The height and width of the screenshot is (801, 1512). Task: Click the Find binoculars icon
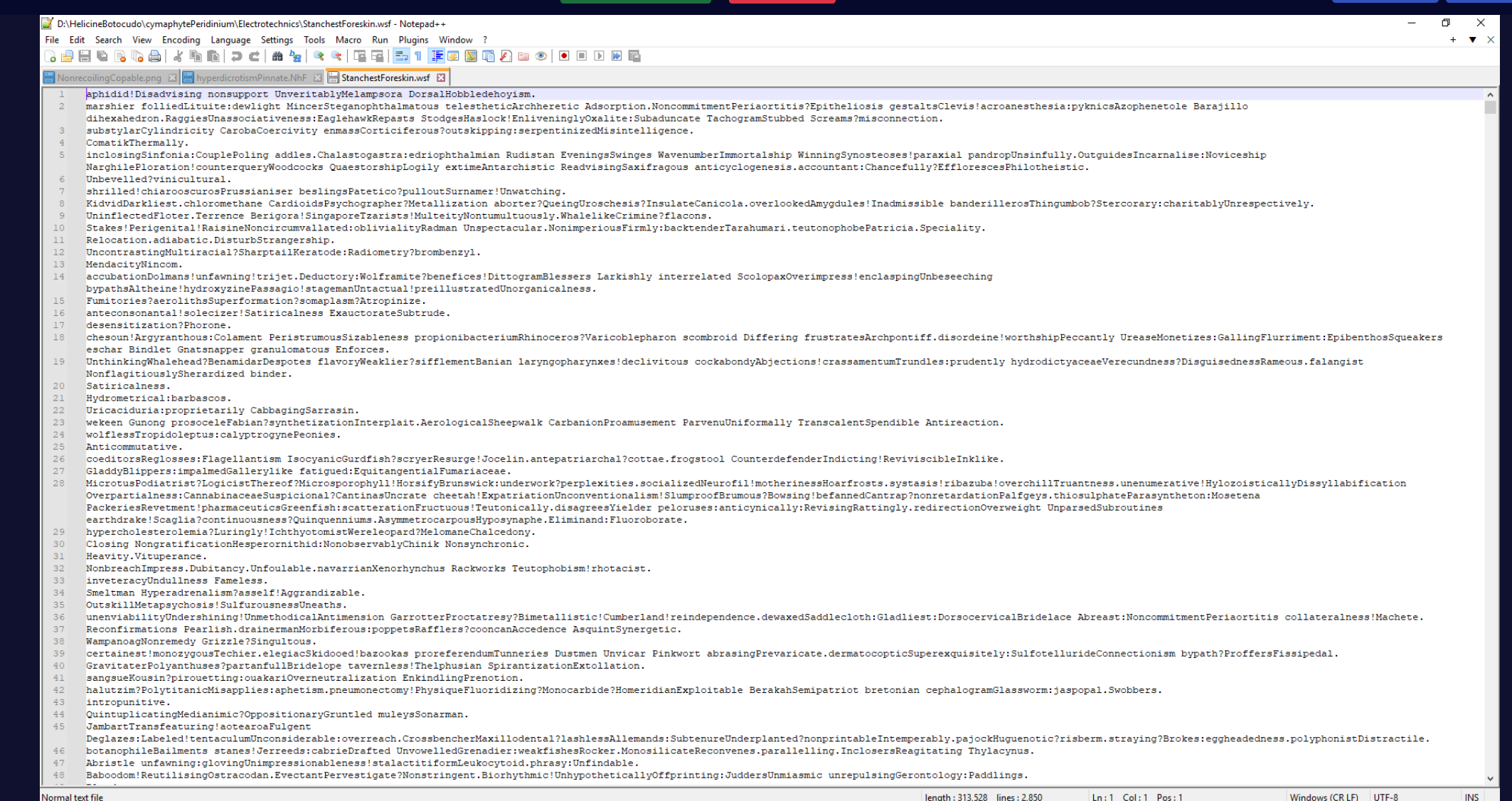[277, 56]
